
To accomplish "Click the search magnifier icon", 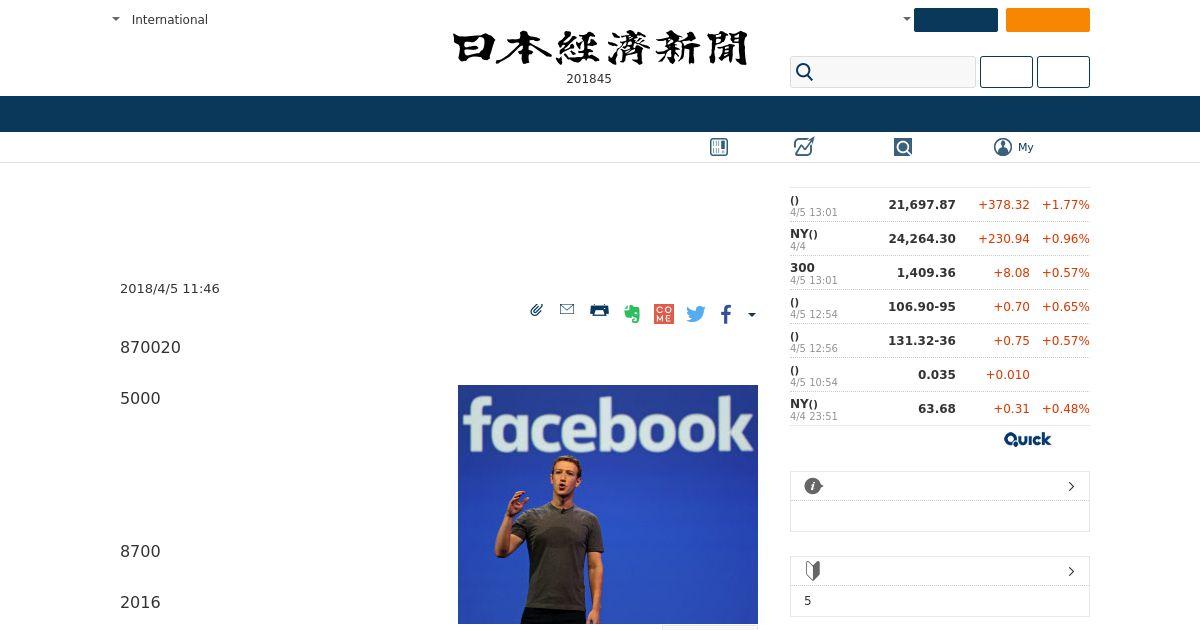I will pos(805,72).
